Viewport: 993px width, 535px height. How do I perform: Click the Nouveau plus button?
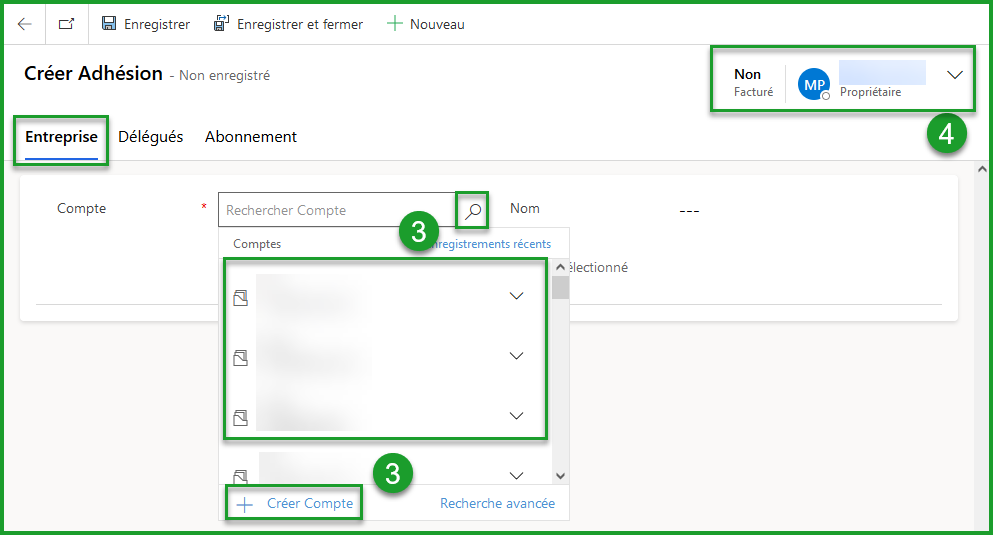coord(426,24)
